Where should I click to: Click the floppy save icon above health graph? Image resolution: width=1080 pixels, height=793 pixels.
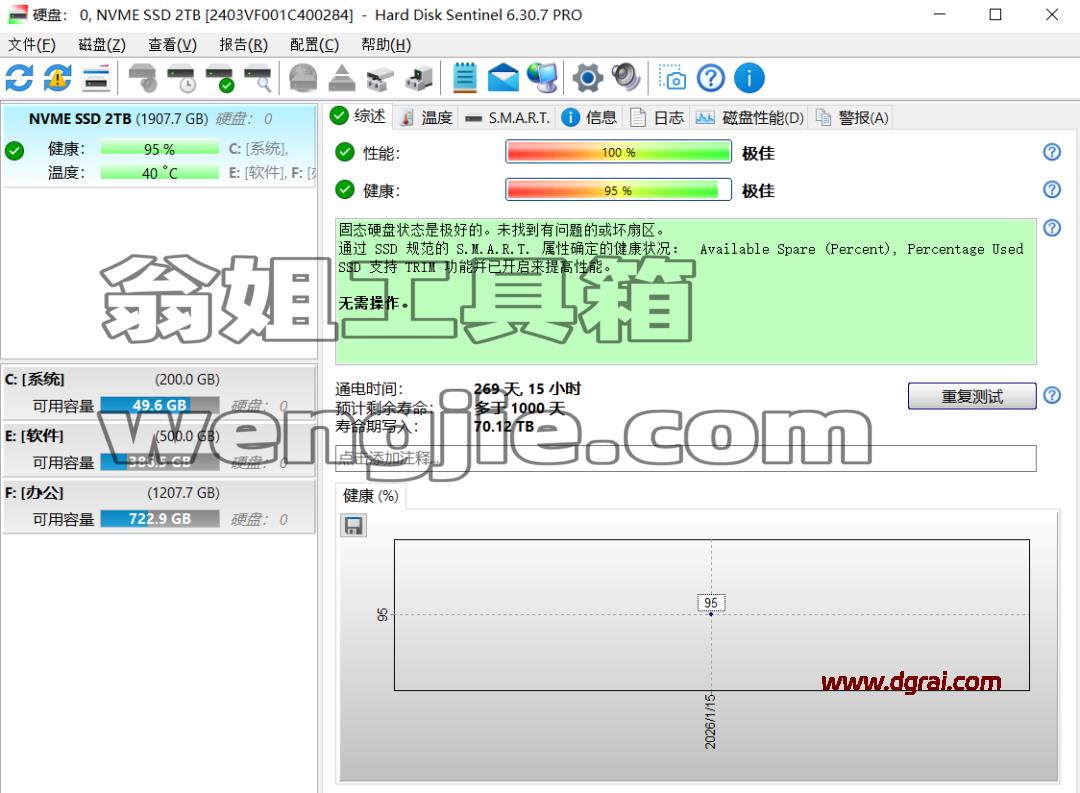tap(353, 526)
